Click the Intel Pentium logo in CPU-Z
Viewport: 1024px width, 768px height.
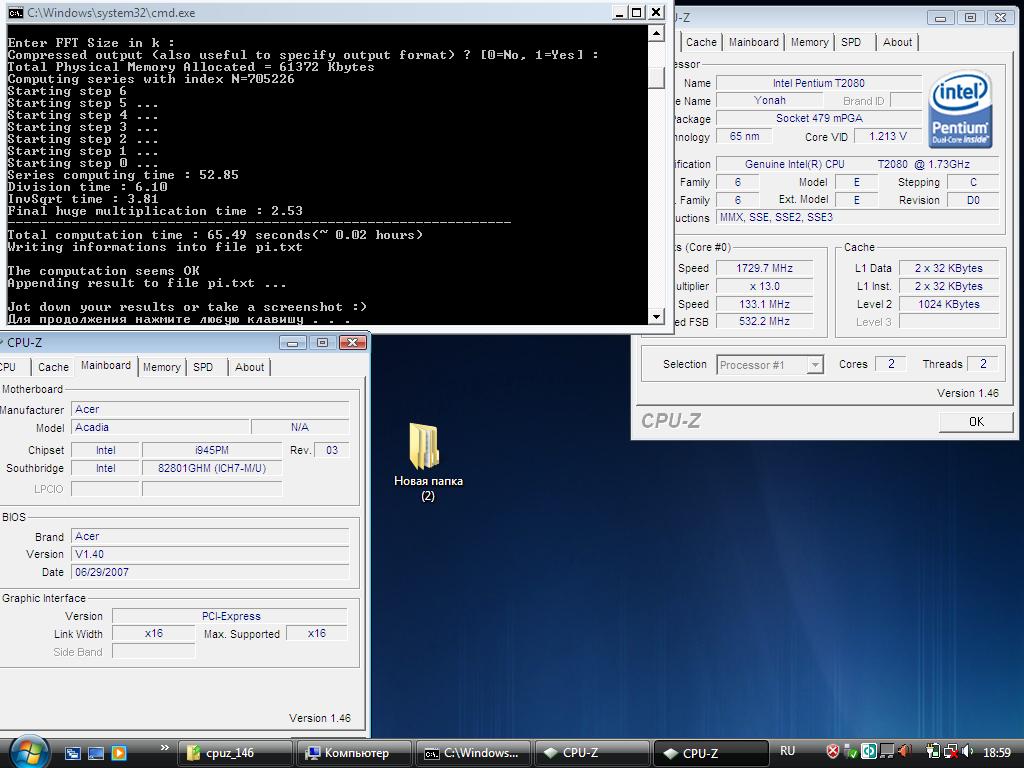click(x=959, y=108)
